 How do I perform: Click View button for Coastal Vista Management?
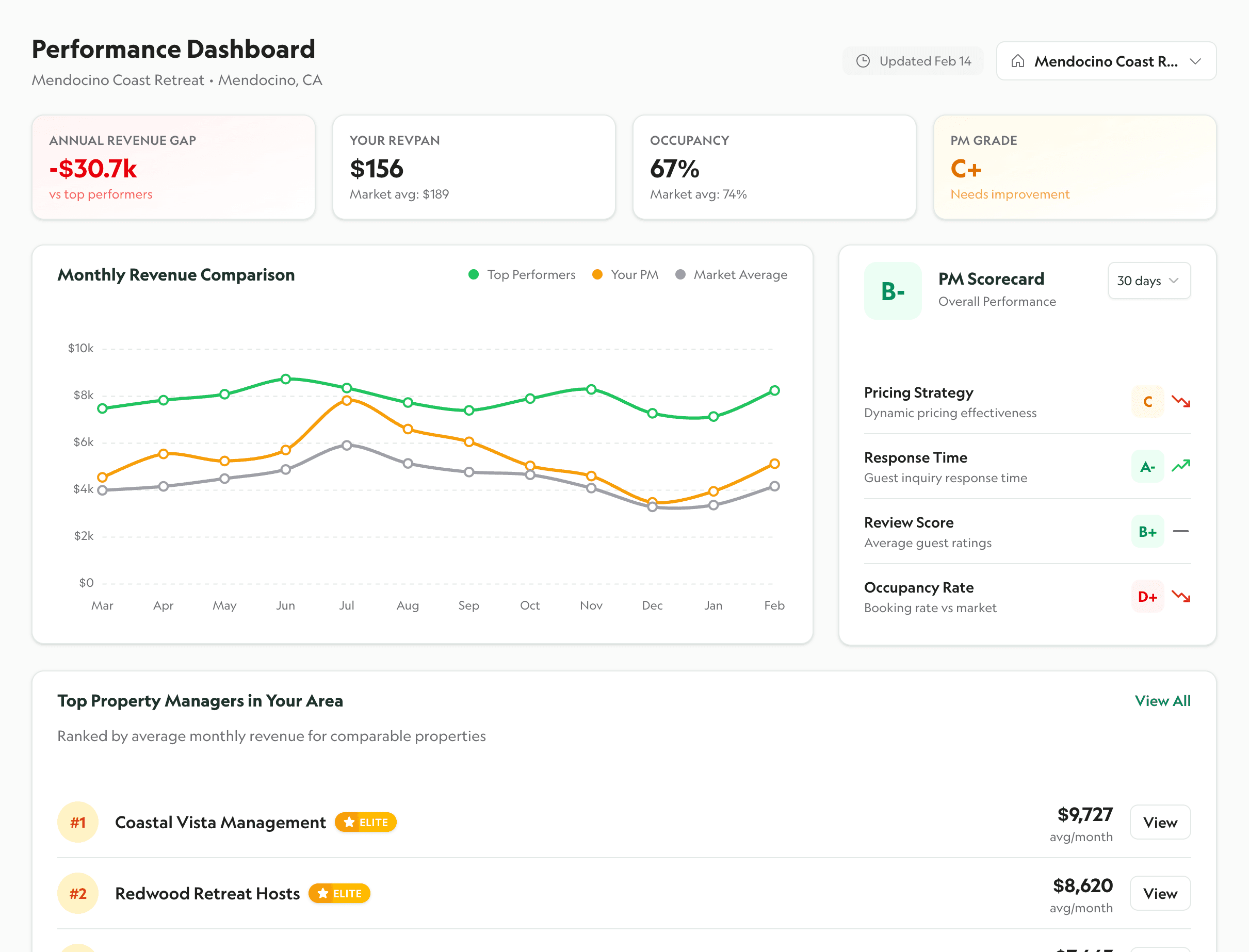click(x=1160, y=822)
